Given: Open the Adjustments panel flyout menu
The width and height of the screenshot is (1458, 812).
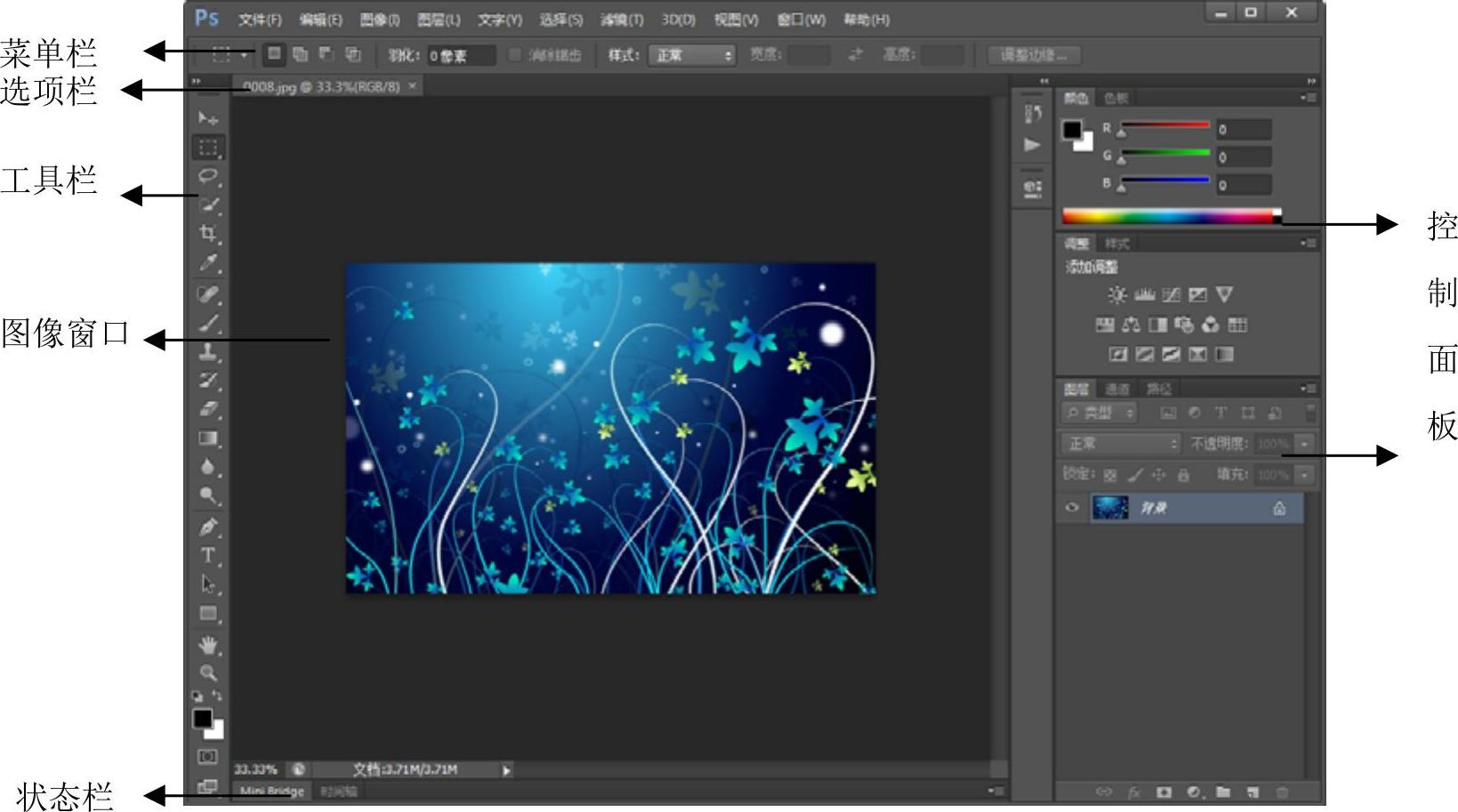Looking at the screenshot, I should pos(1308,243).
